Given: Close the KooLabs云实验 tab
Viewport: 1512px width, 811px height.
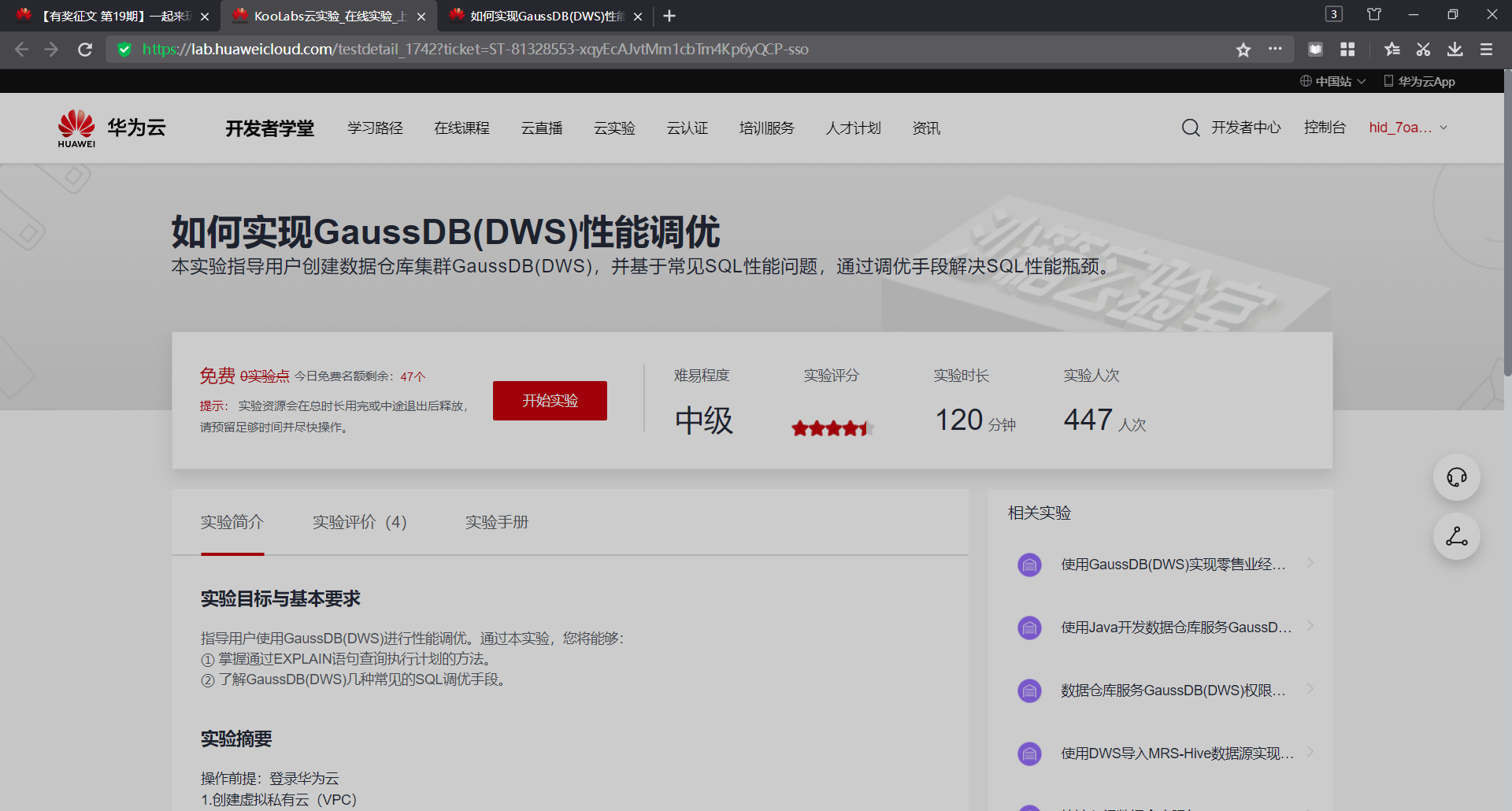Looking at the screenshot, I should click(421, 17).
